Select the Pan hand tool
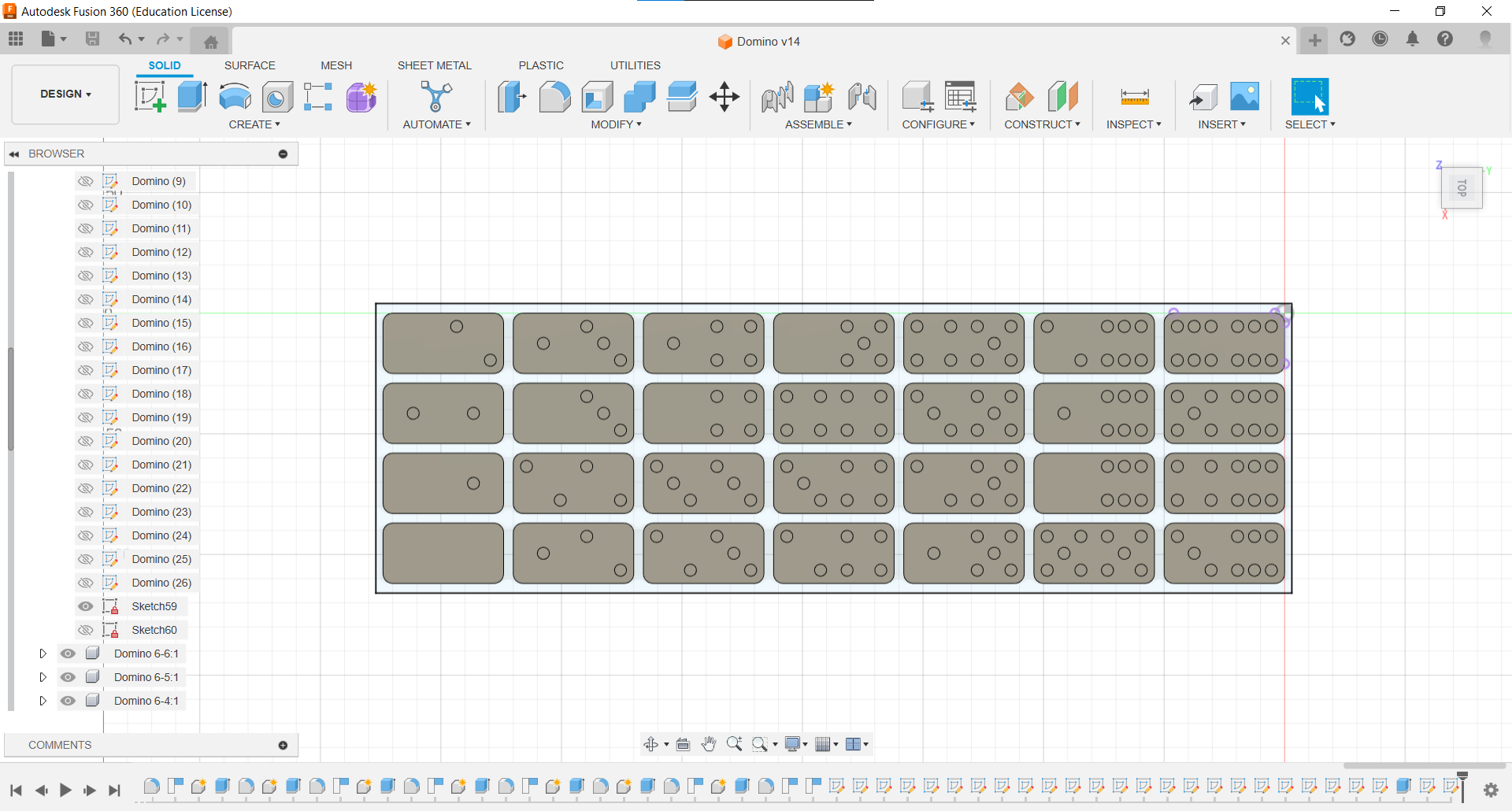This screenshot has width=1512, height=811. coord(709,744)
